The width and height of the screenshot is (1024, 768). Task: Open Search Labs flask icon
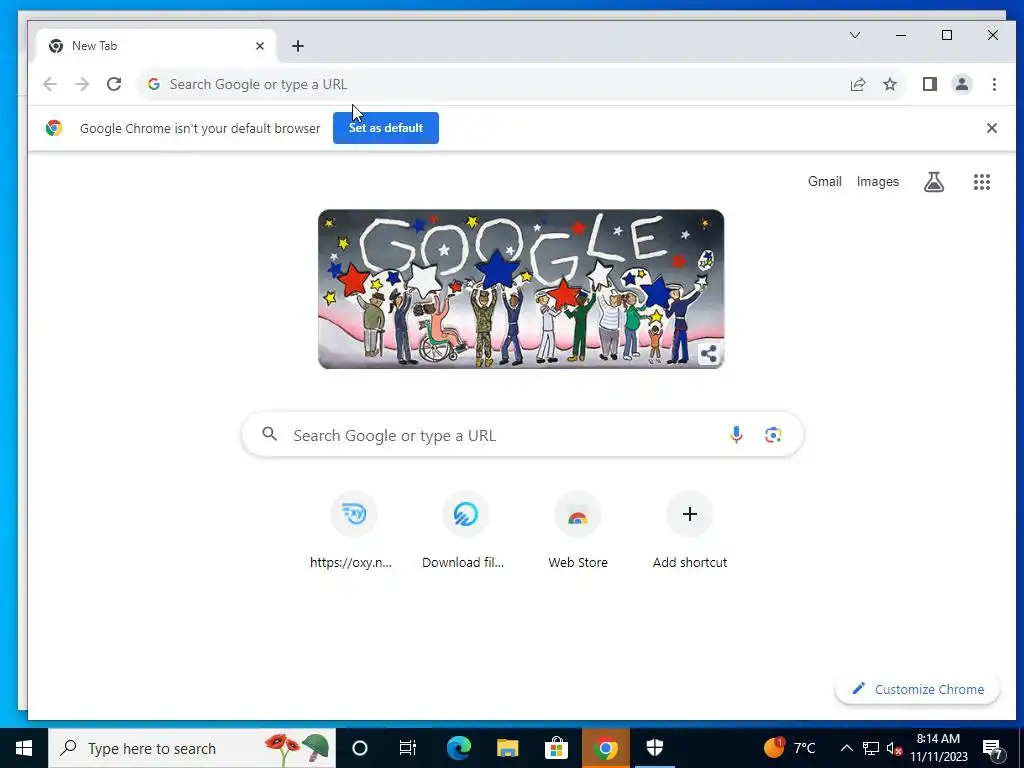934,182
